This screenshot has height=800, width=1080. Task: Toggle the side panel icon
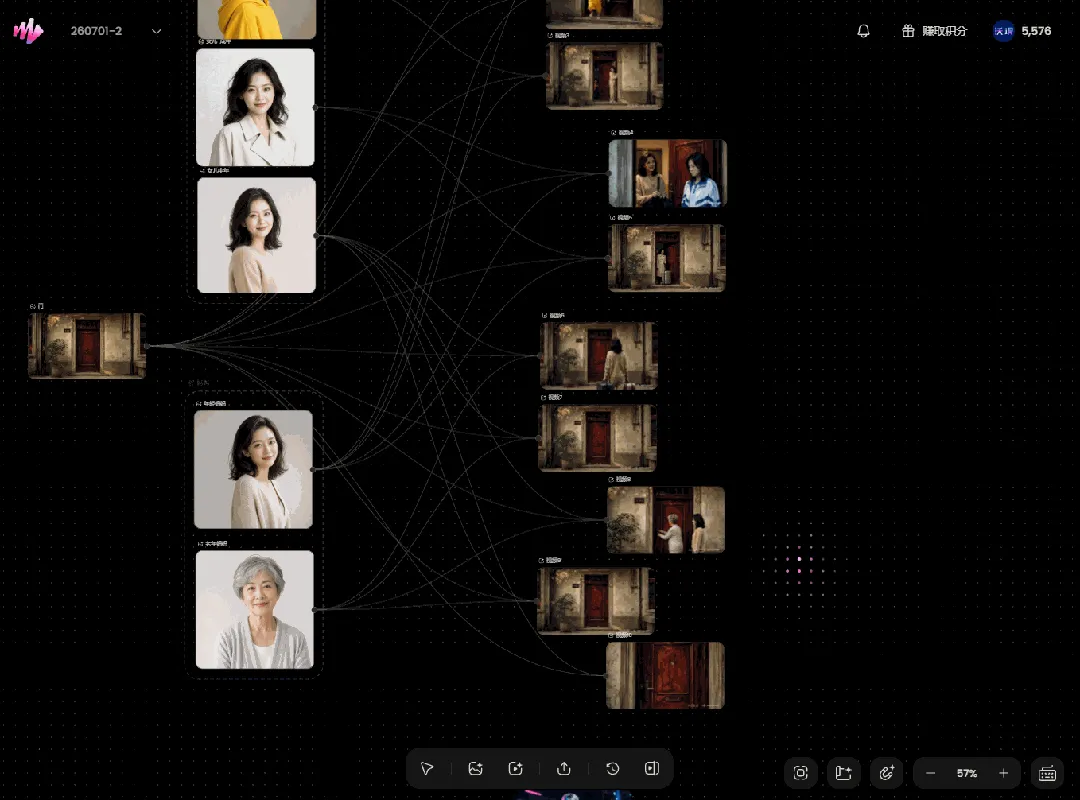point(652,768)
